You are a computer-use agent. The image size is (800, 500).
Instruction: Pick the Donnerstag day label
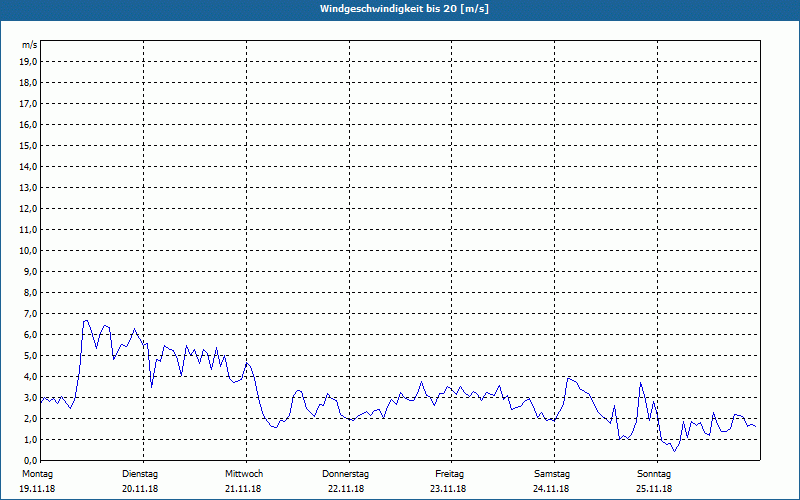tap(346, 473)
